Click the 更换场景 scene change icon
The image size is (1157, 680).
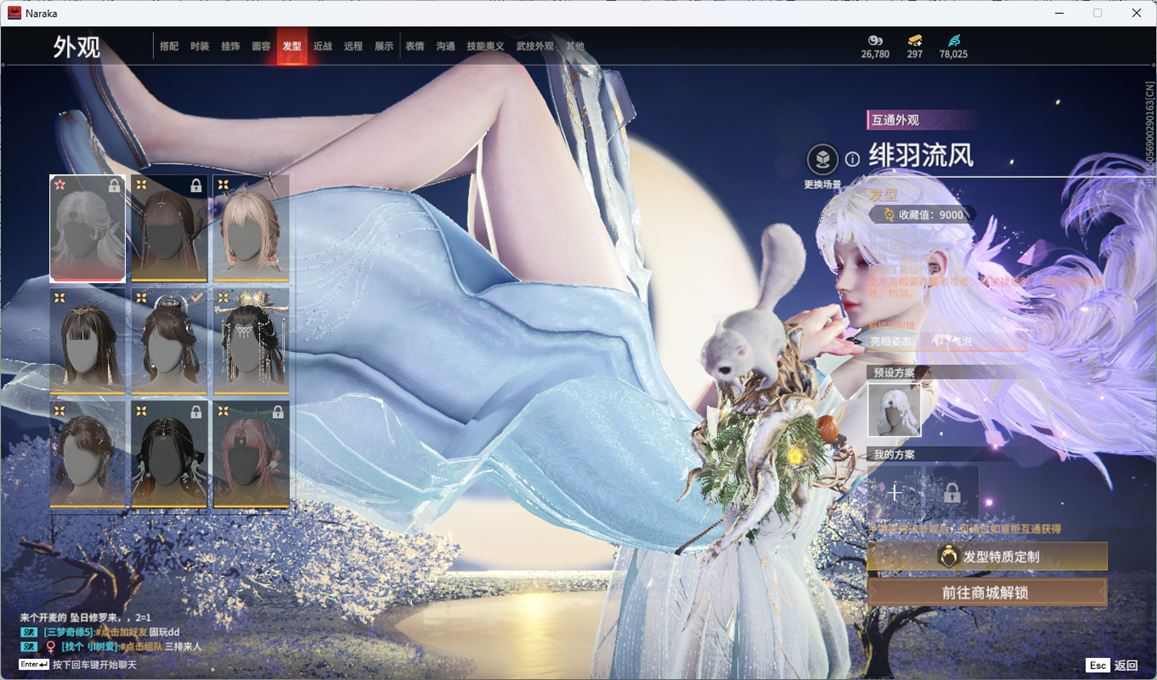tap(822, 159)
